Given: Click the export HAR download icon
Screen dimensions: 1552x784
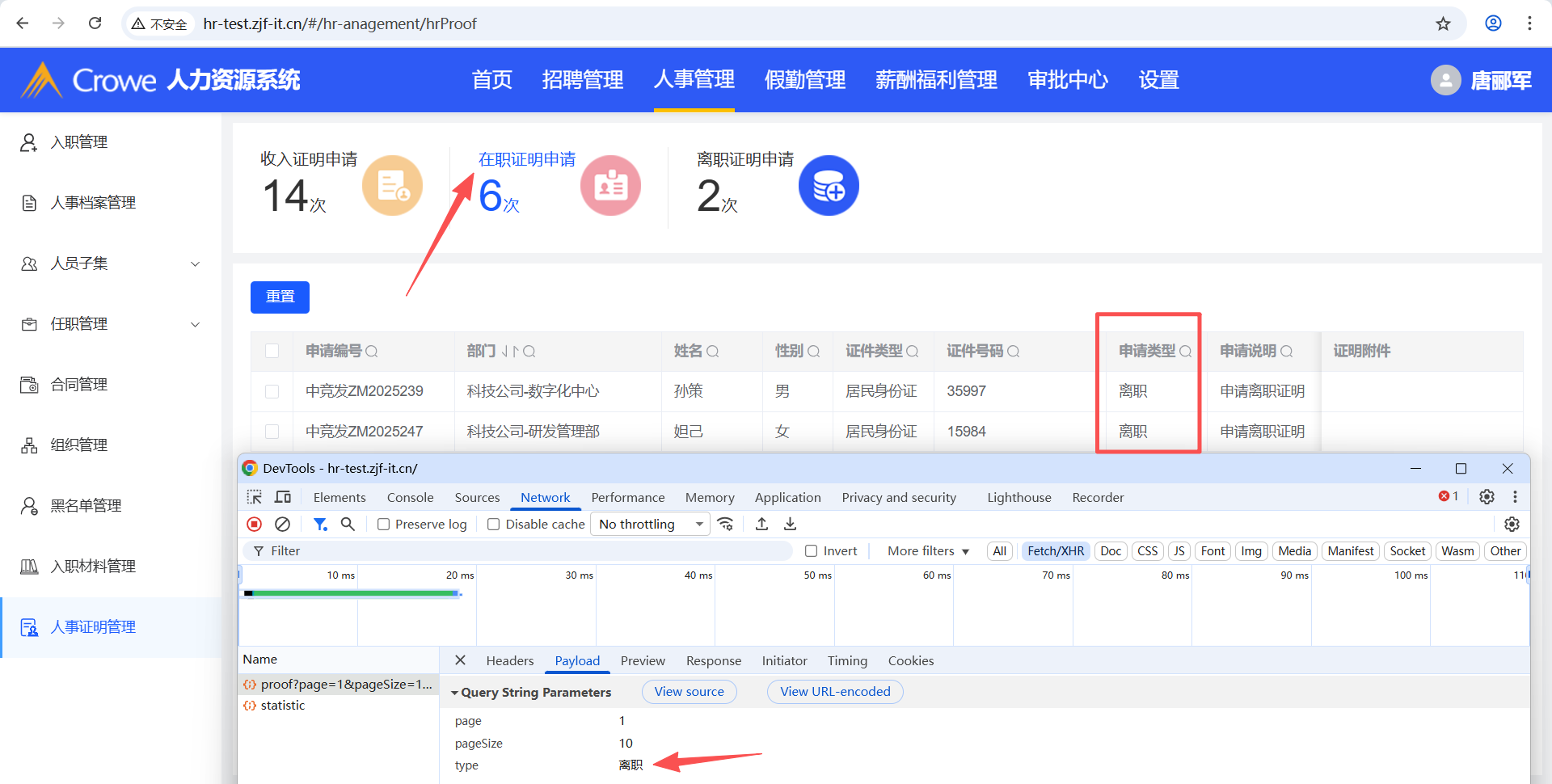Looking at the screenshot, I should (x=790, y=524).
